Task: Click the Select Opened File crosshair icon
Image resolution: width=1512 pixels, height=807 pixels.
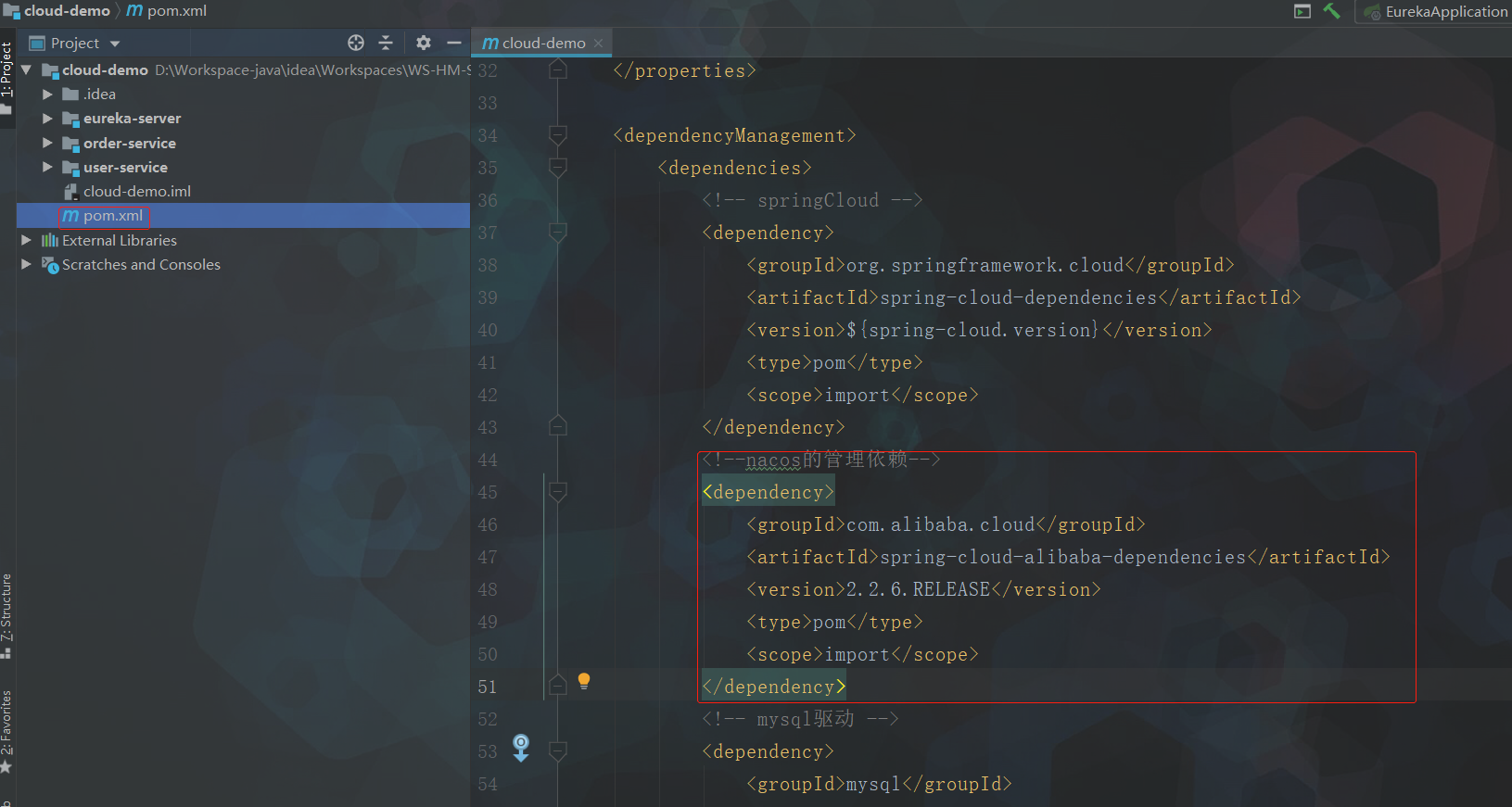Action: [x=356, y=43]
